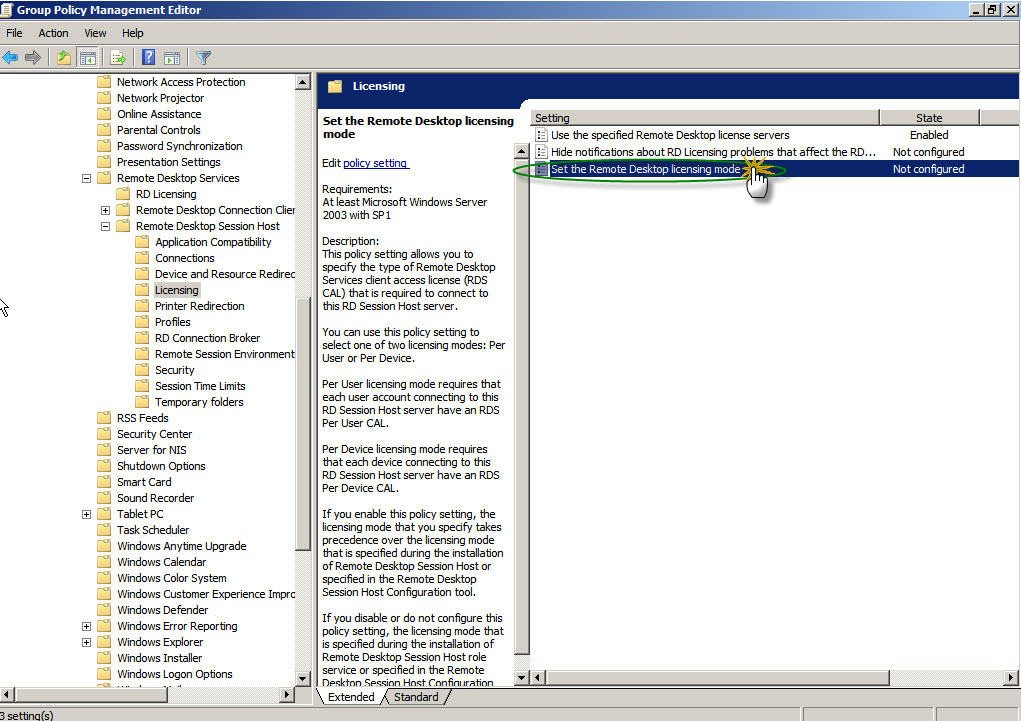Click the folder icon next to RSS Feeds
This screenshot has height=721, width=1021.
point(104,418)
